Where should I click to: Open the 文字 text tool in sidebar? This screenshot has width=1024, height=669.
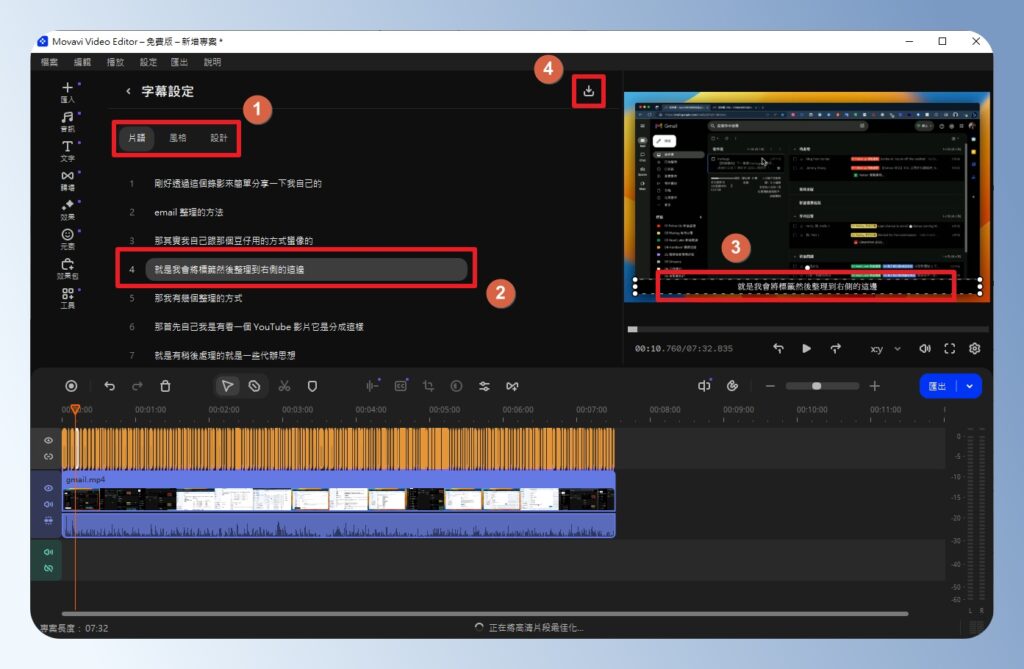coord(68,151)
